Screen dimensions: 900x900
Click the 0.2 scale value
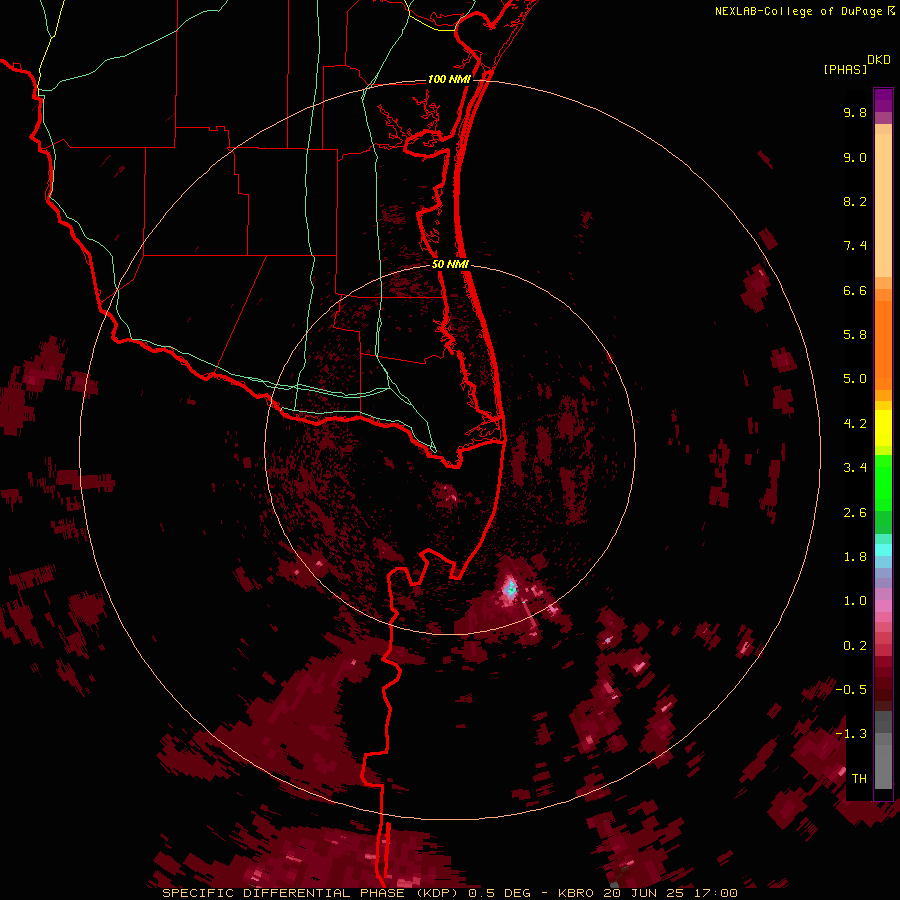(x=855, y=646)
